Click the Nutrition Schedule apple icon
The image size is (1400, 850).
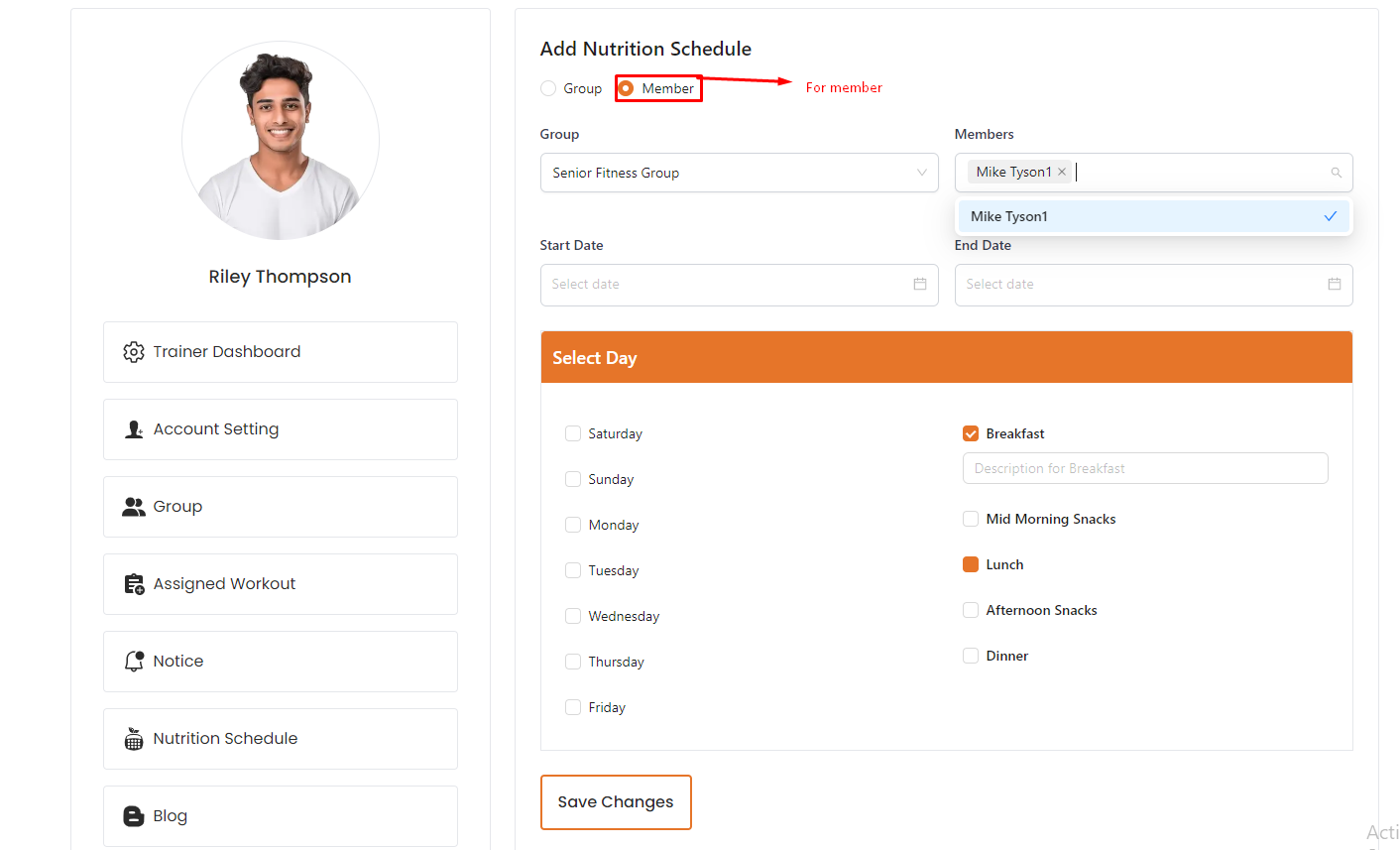coord(134,739)
